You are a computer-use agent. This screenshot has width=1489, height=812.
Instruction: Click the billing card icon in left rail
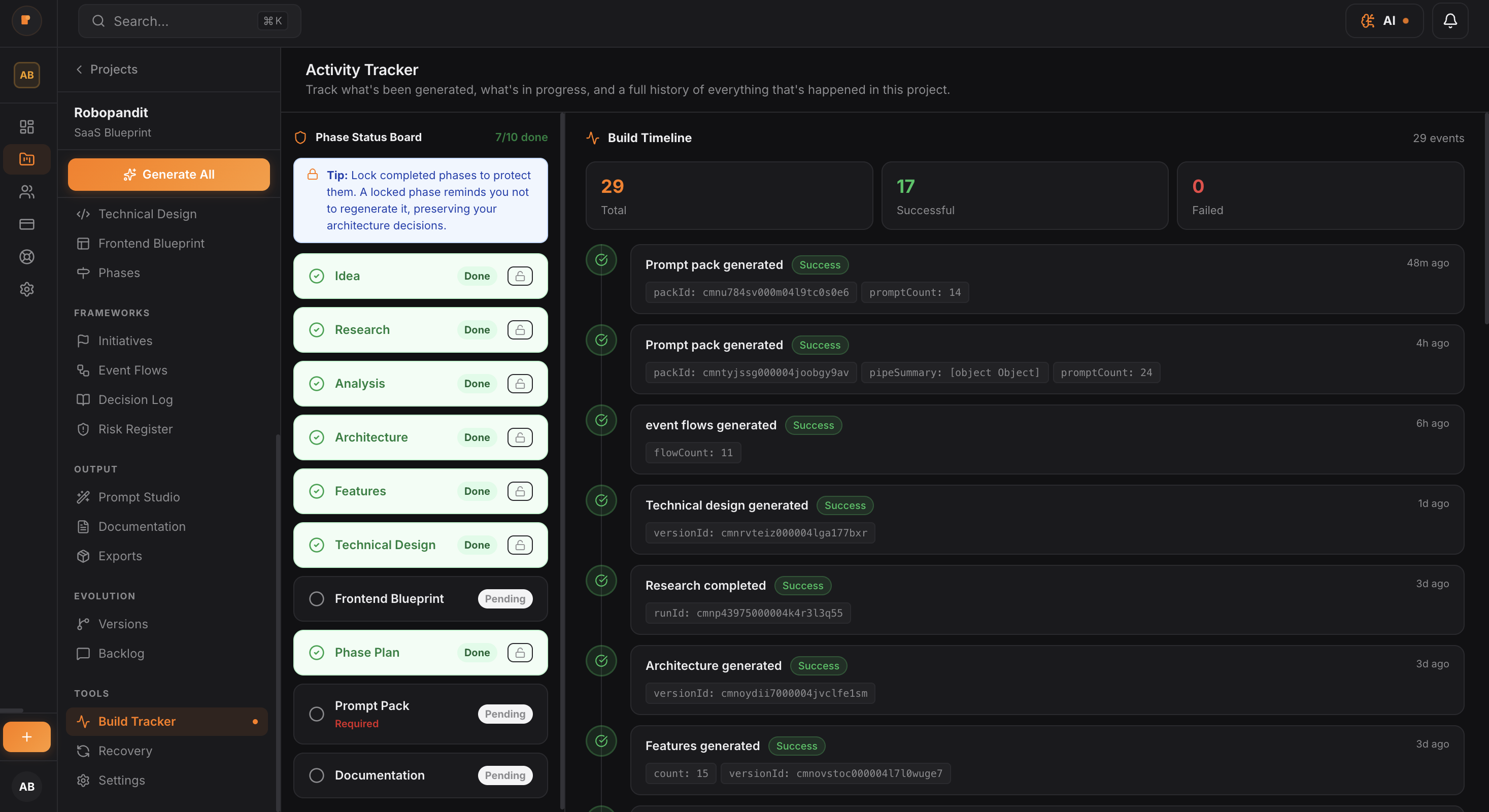pos(26,224)
